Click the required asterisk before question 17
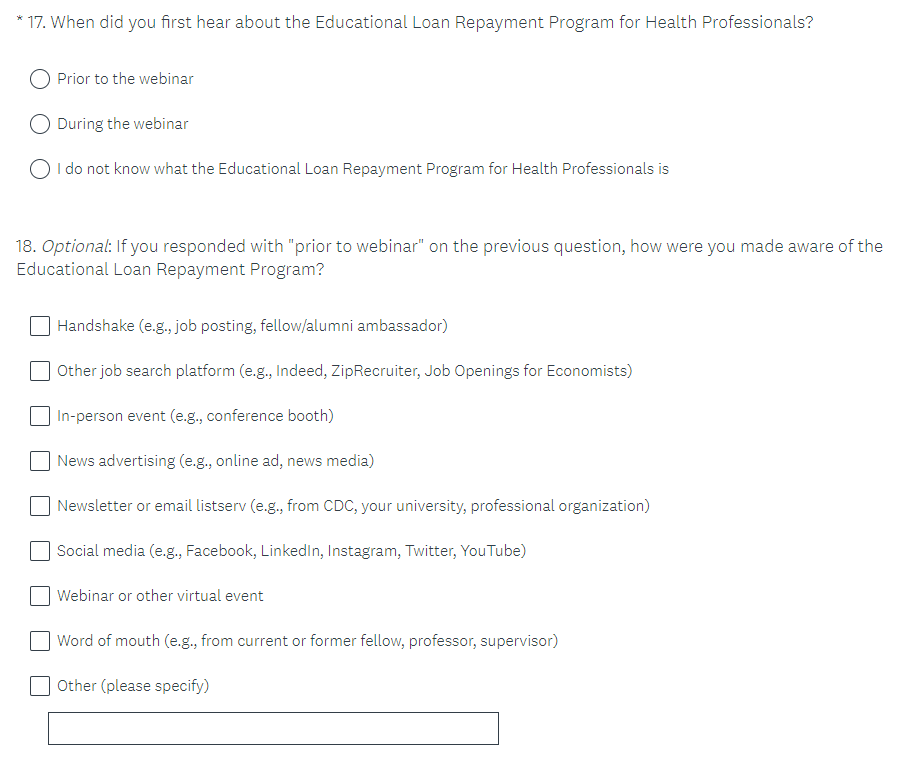The height and width of the screenshot is (764, 921). coord(19,21)
